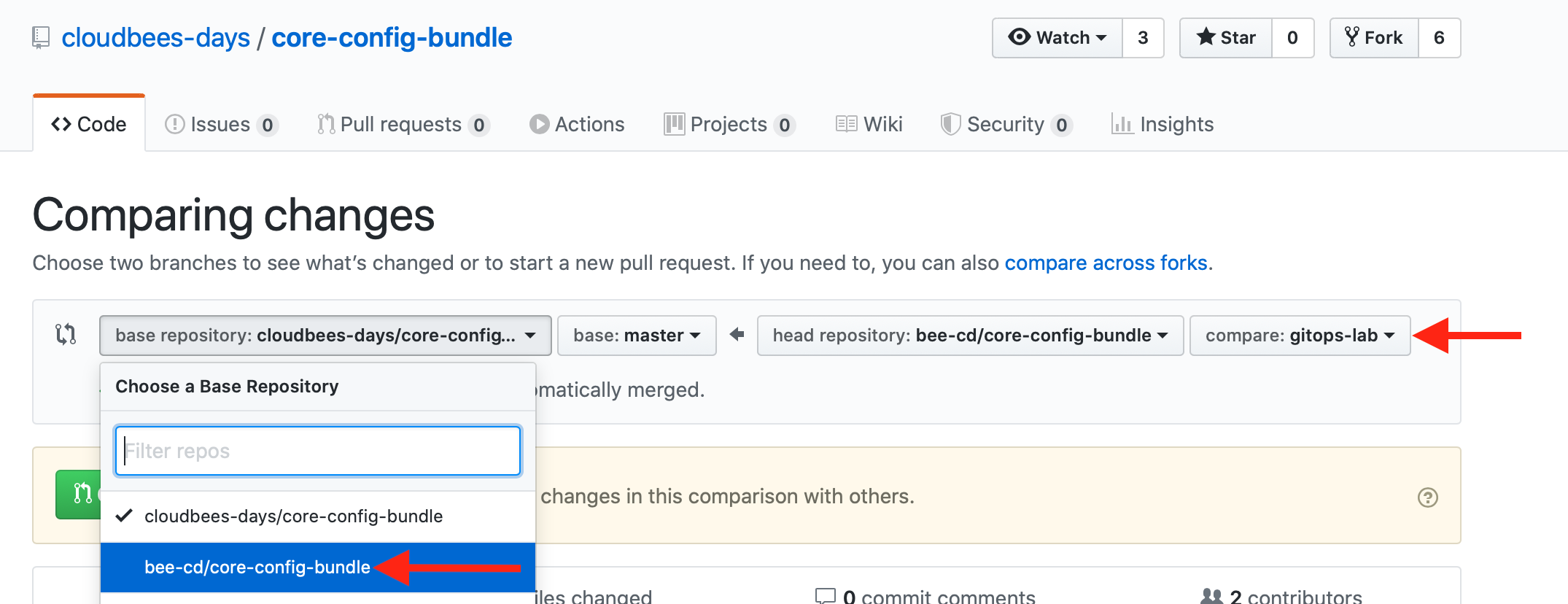Expand the head repository dropdown
Image resolution: width=1568 pixels, height=604 pixels.
coord(970,336)
